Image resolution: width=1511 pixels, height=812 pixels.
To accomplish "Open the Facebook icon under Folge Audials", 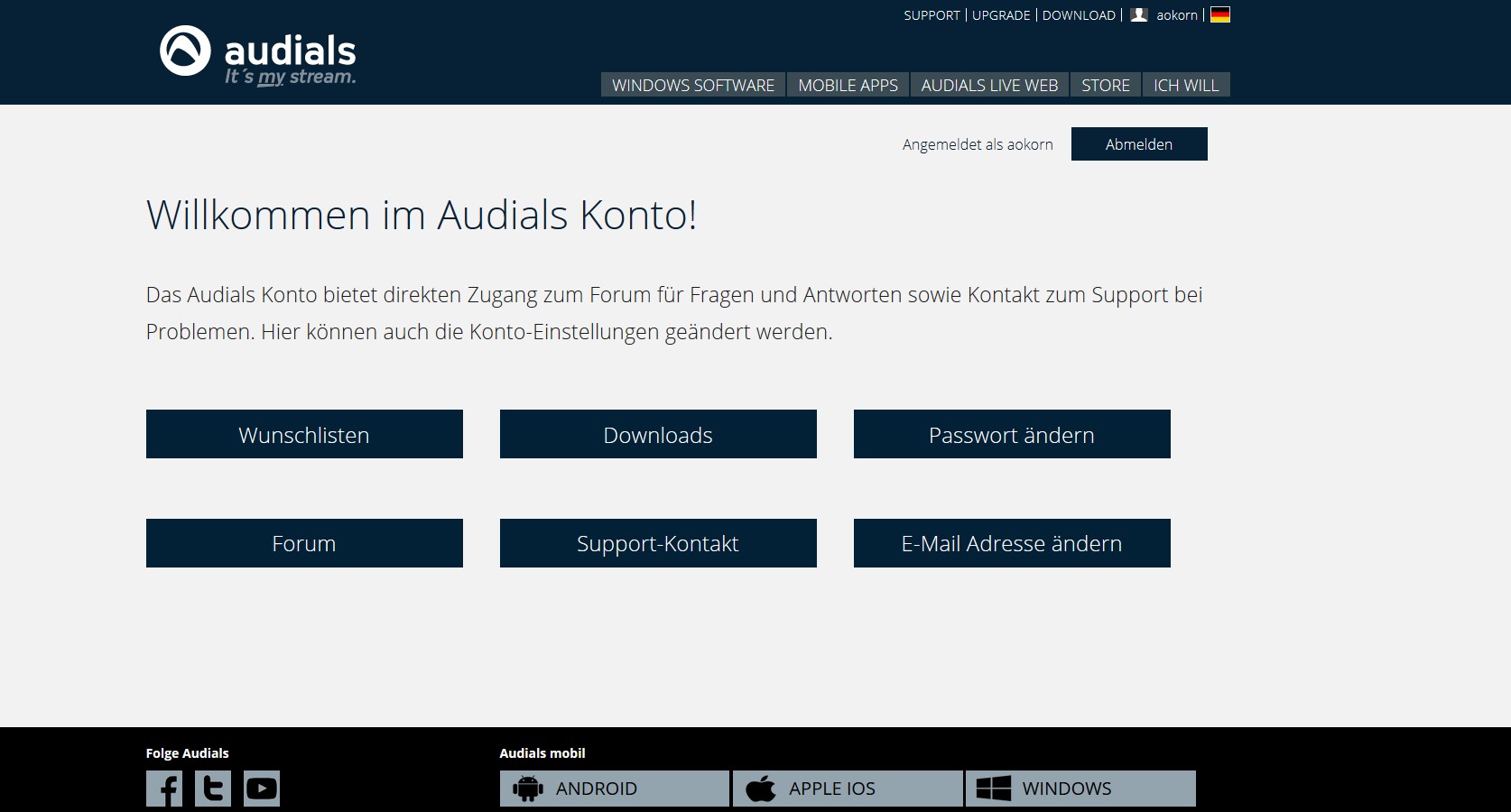I will [x=164, y=789].
